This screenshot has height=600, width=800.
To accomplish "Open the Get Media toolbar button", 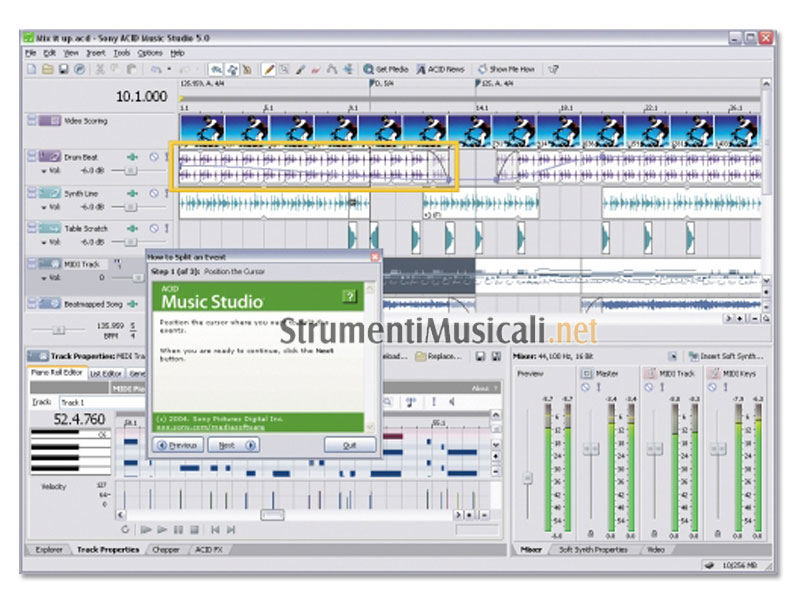I will (x=386, y=69).
